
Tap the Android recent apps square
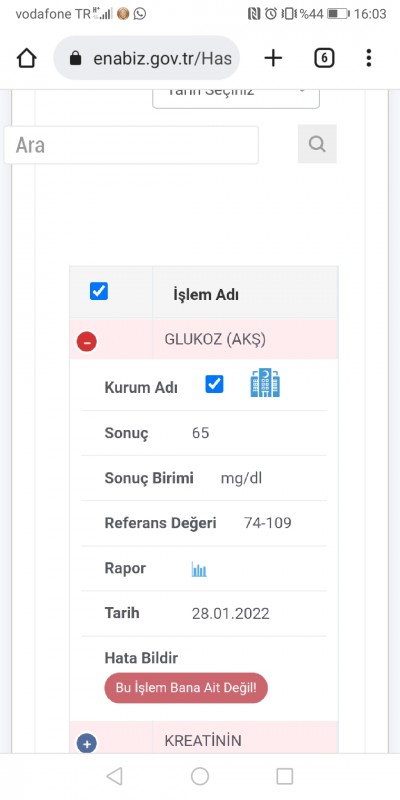tap(285, 776)
